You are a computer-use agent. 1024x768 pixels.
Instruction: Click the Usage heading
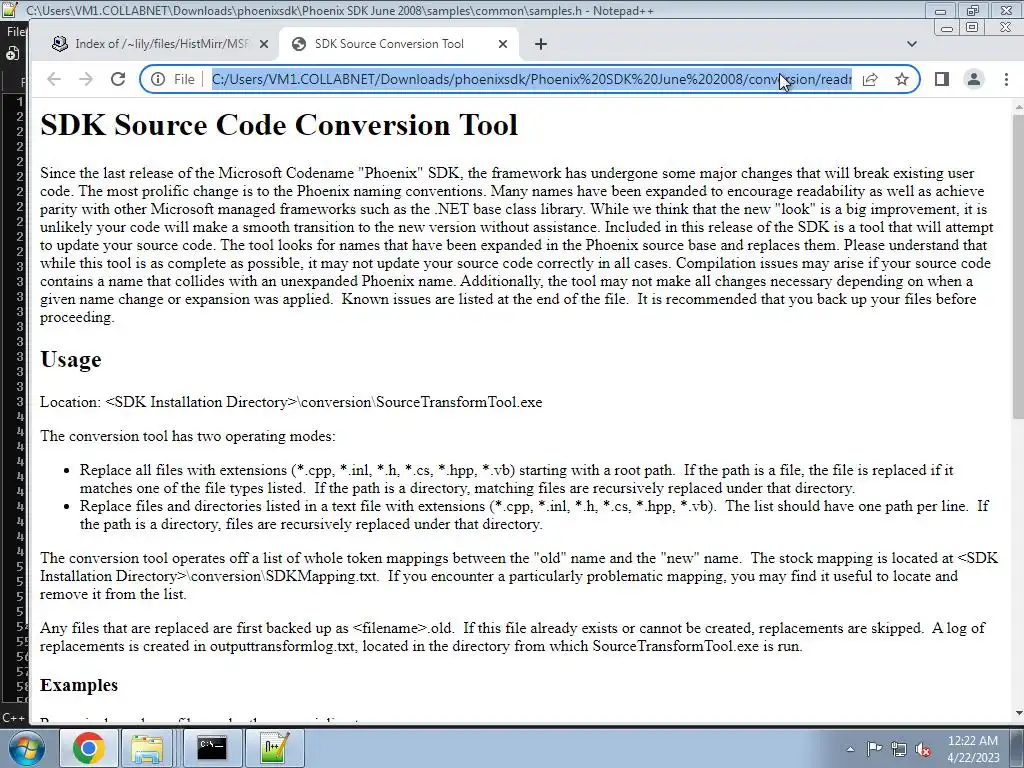tap(71, 359)
